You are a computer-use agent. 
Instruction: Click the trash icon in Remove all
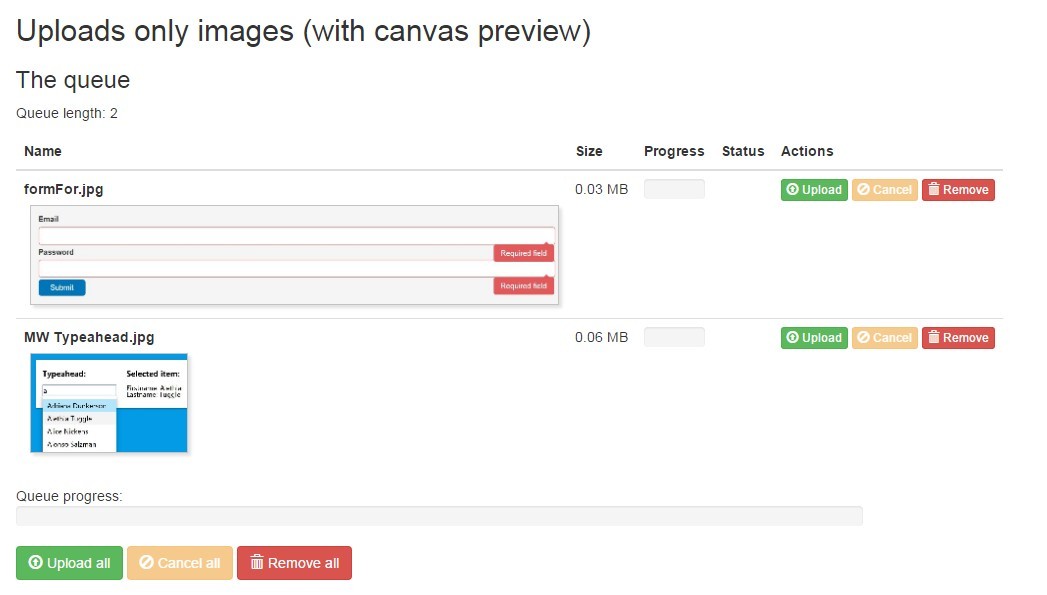[257, 563]
